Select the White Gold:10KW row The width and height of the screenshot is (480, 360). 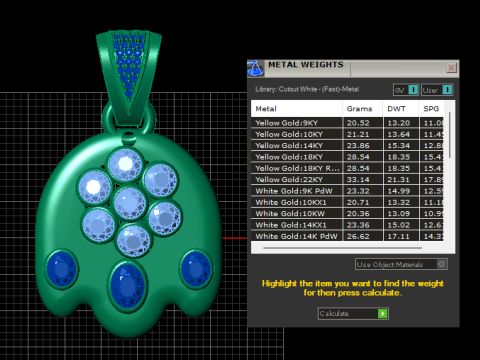coord(347,213)
